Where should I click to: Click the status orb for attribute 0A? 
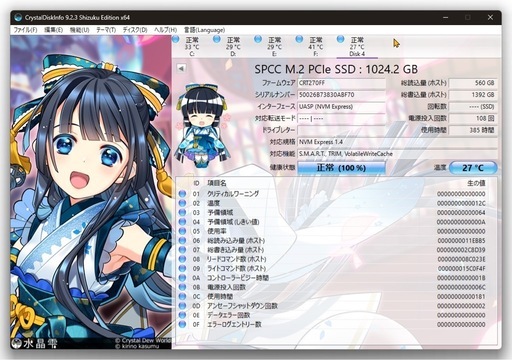pyautogui.click(x=182, y=278)
